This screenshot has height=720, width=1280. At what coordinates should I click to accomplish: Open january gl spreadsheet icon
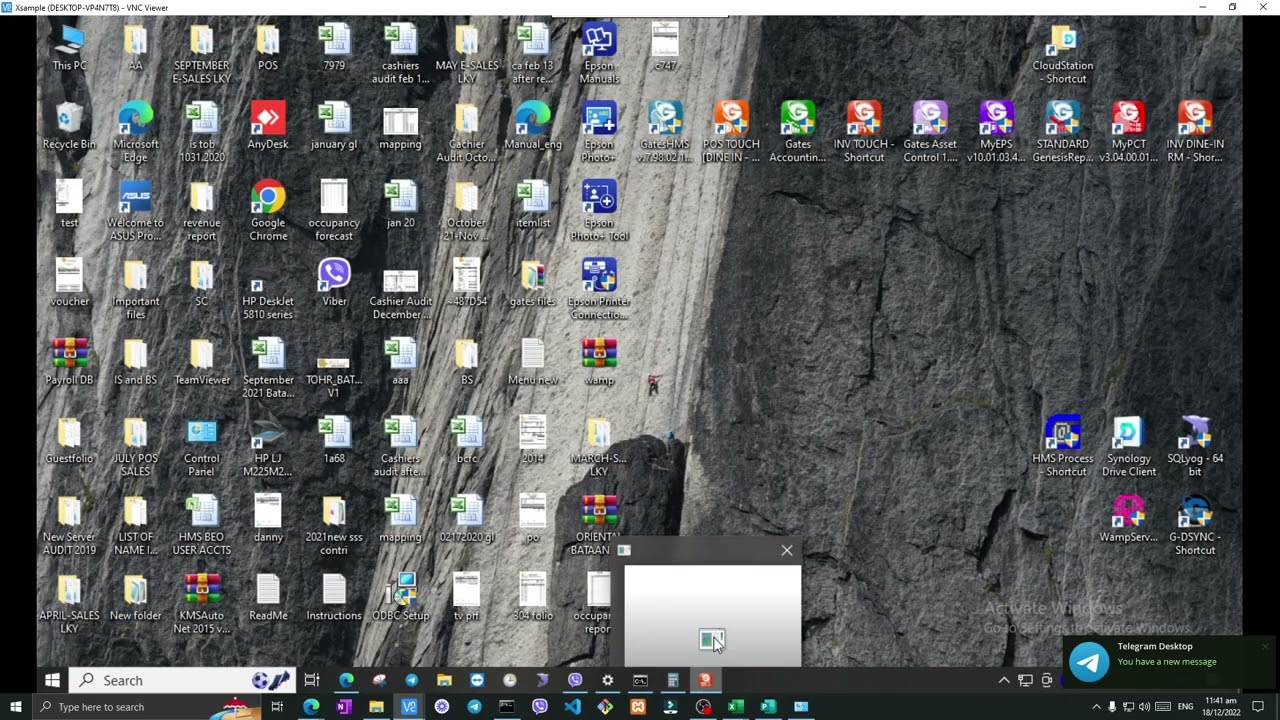click(334, 126)
